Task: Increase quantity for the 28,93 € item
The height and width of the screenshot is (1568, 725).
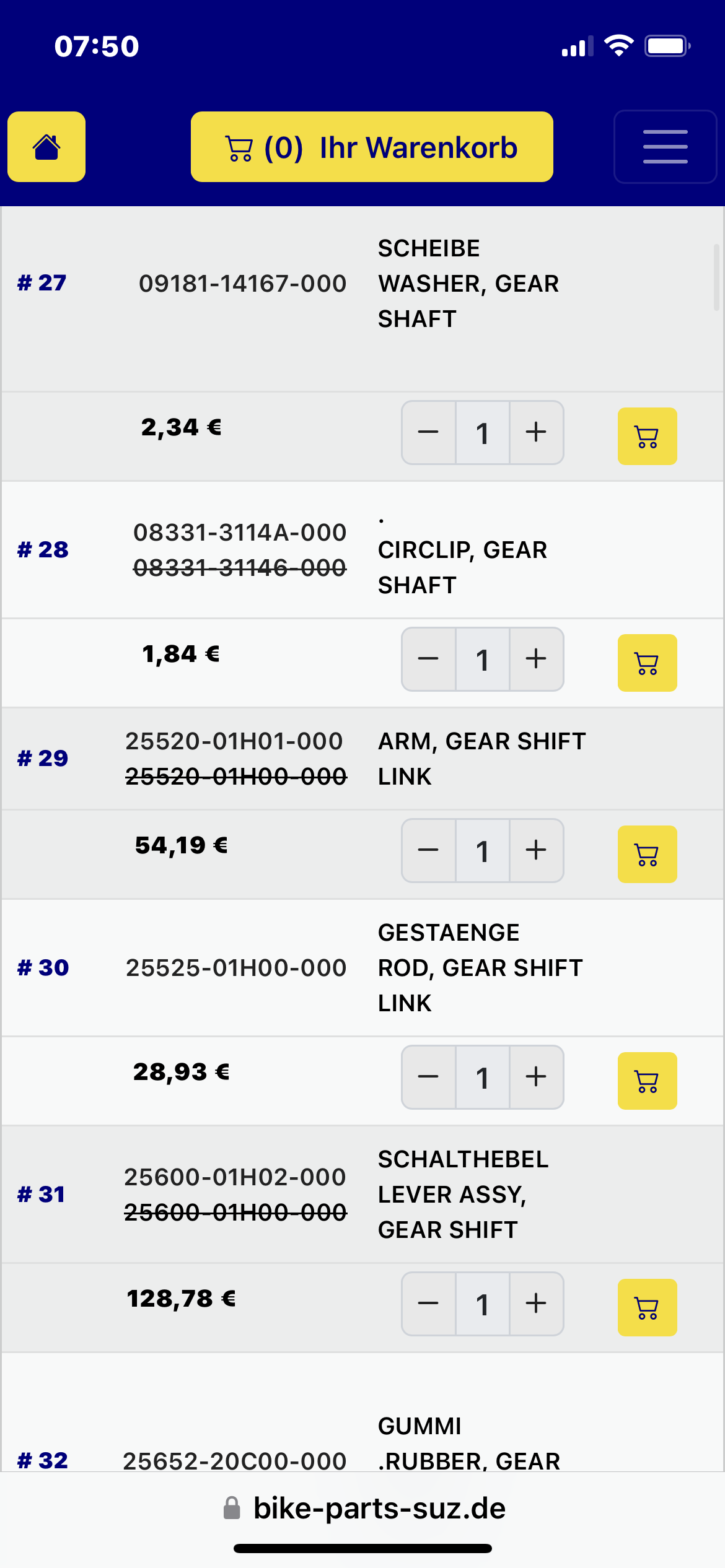Action: (536, 1077)
